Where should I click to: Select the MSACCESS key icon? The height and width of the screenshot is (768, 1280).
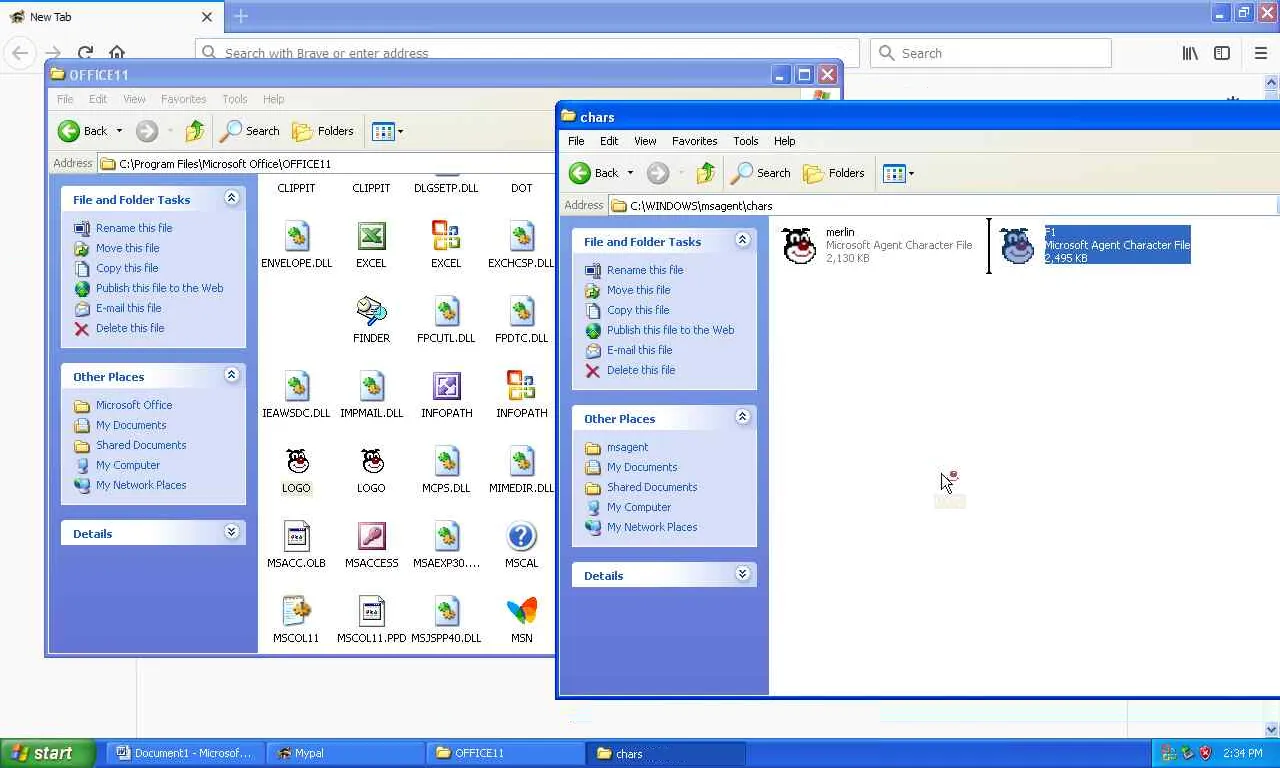point(371,545)
